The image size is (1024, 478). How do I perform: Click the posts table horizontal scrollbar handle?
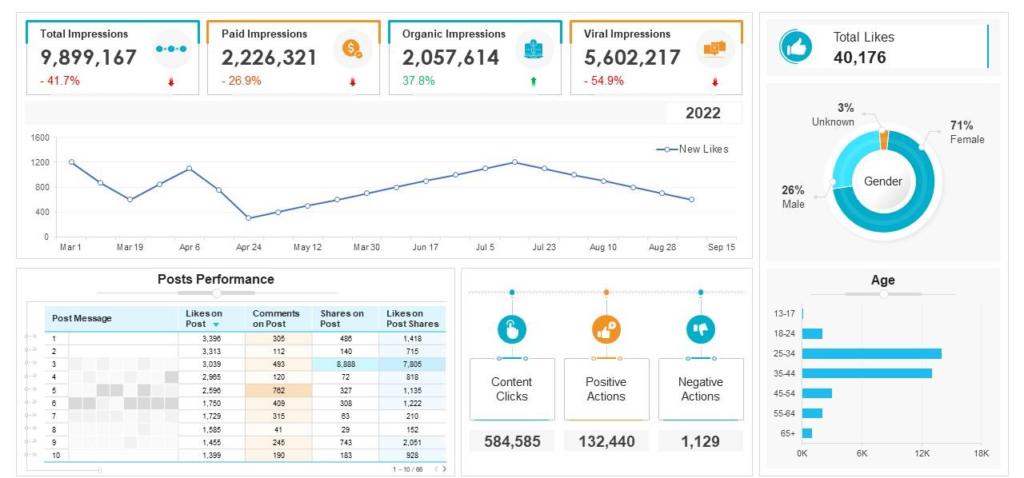tap(98, 470)
